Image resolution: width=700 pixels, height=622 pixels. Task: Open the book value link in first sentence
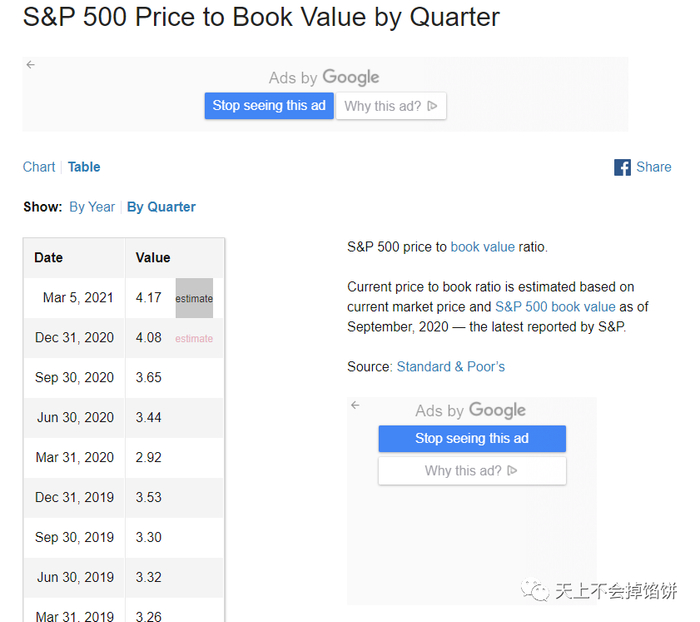pyautogui.click(x=482, y=247)
